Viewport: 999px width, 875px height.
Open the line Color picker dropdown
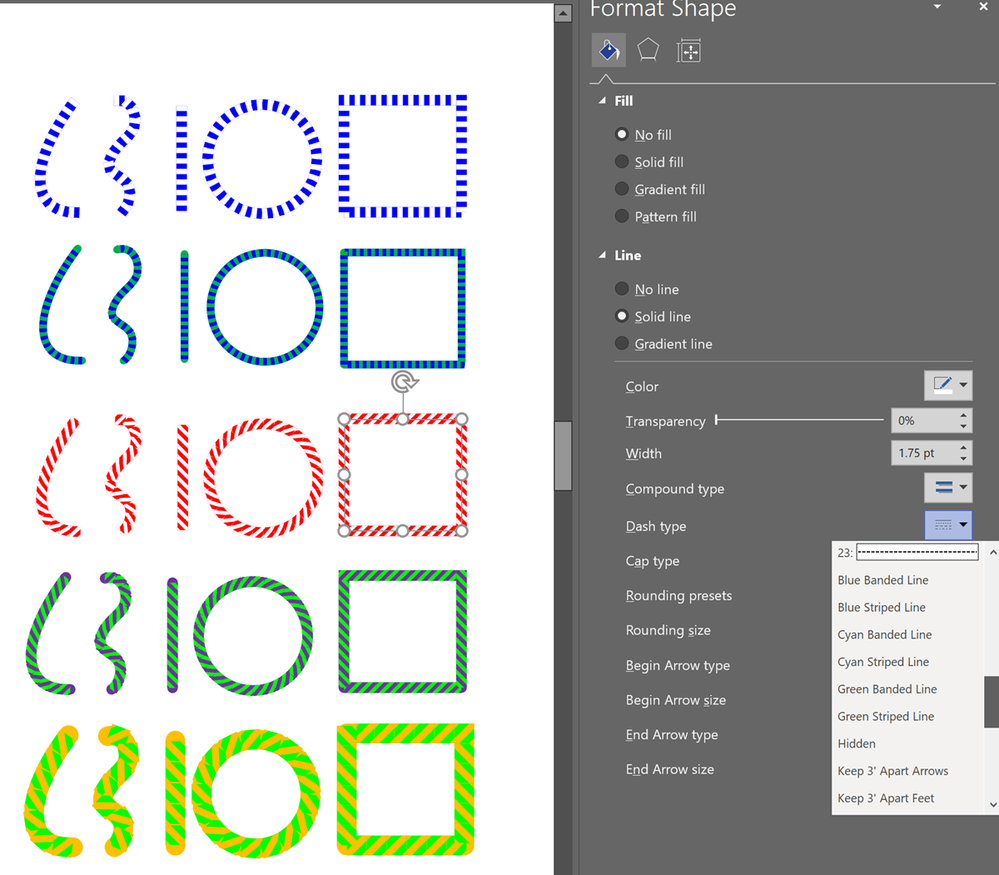(948, 385)
